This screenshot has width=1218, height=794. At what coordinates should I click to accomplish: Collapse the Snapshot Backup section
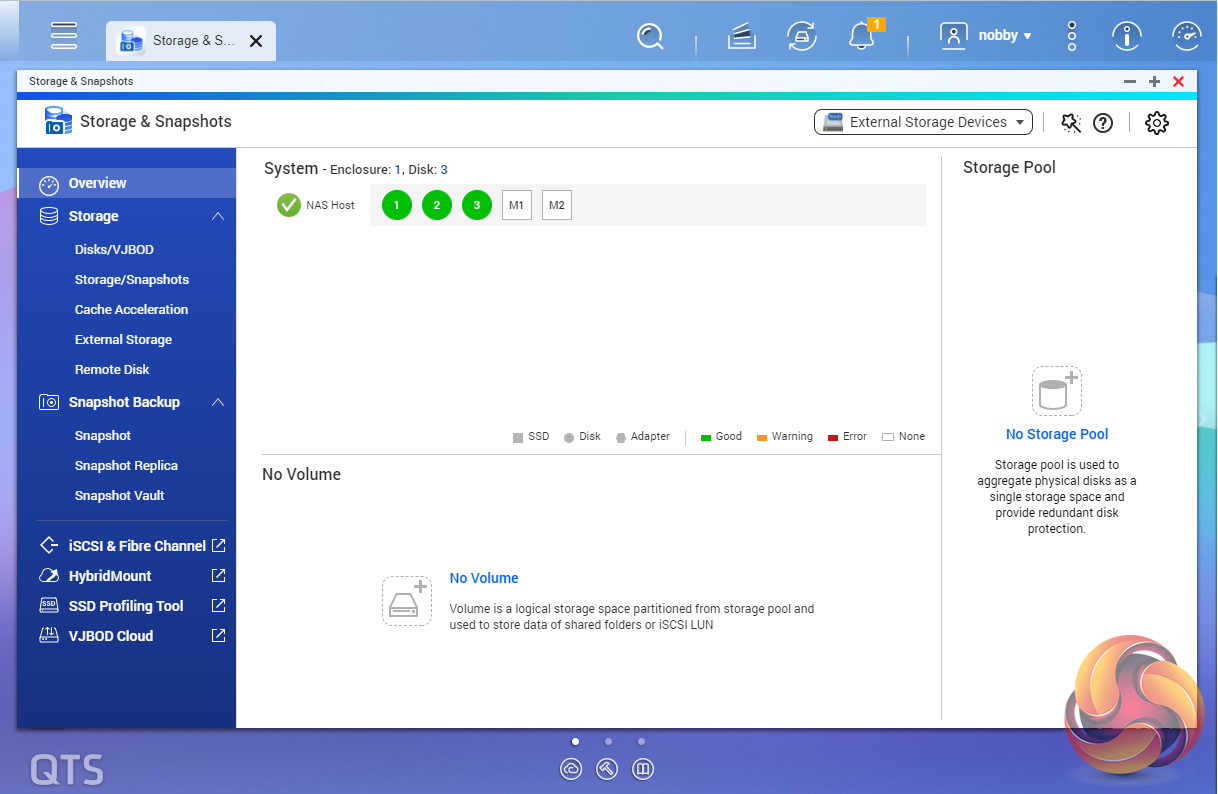click(218, 402)
